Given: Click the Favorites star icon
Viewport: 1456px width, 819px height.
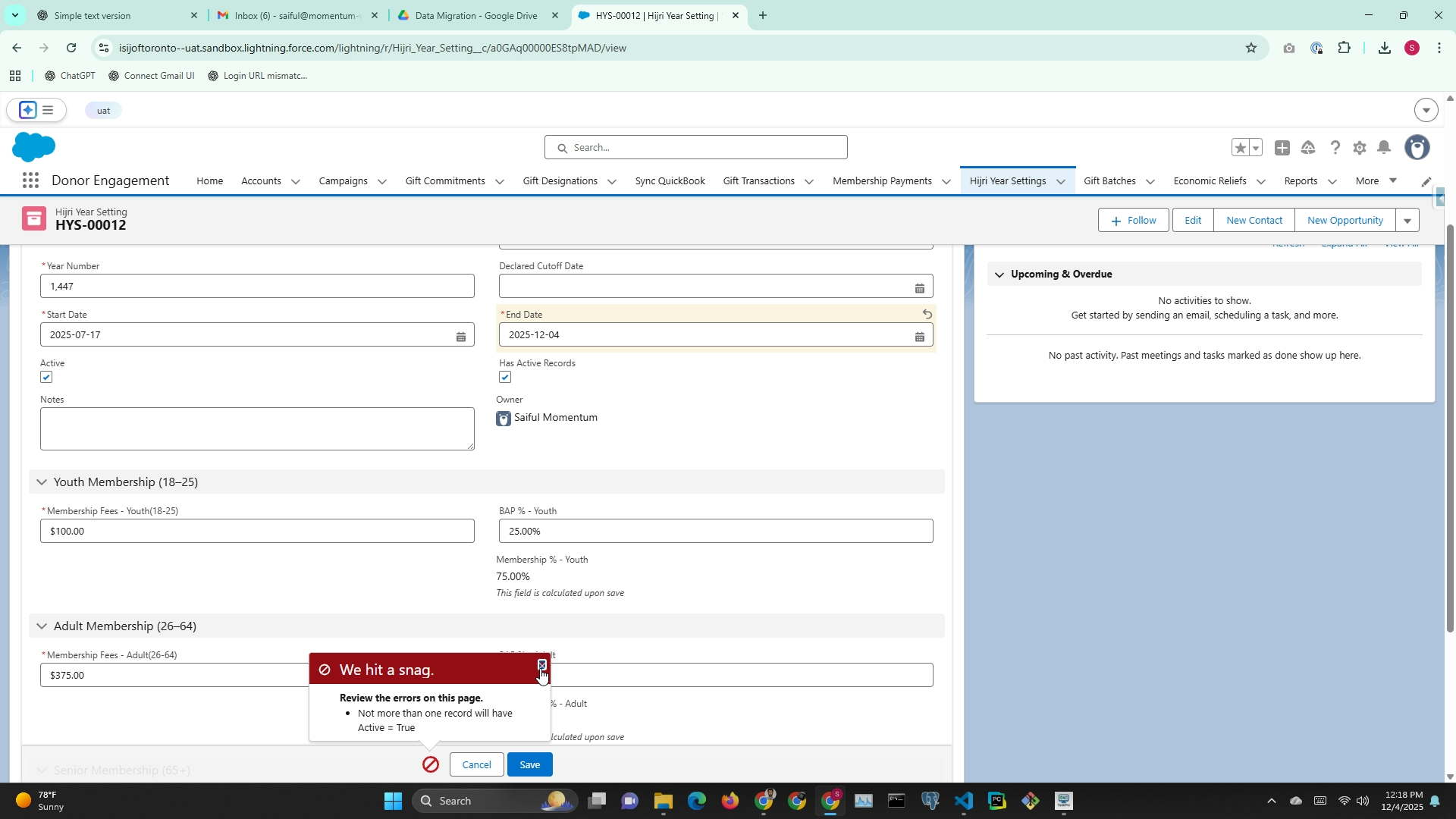Looking at the screenshot, I should pos(1240,148).
